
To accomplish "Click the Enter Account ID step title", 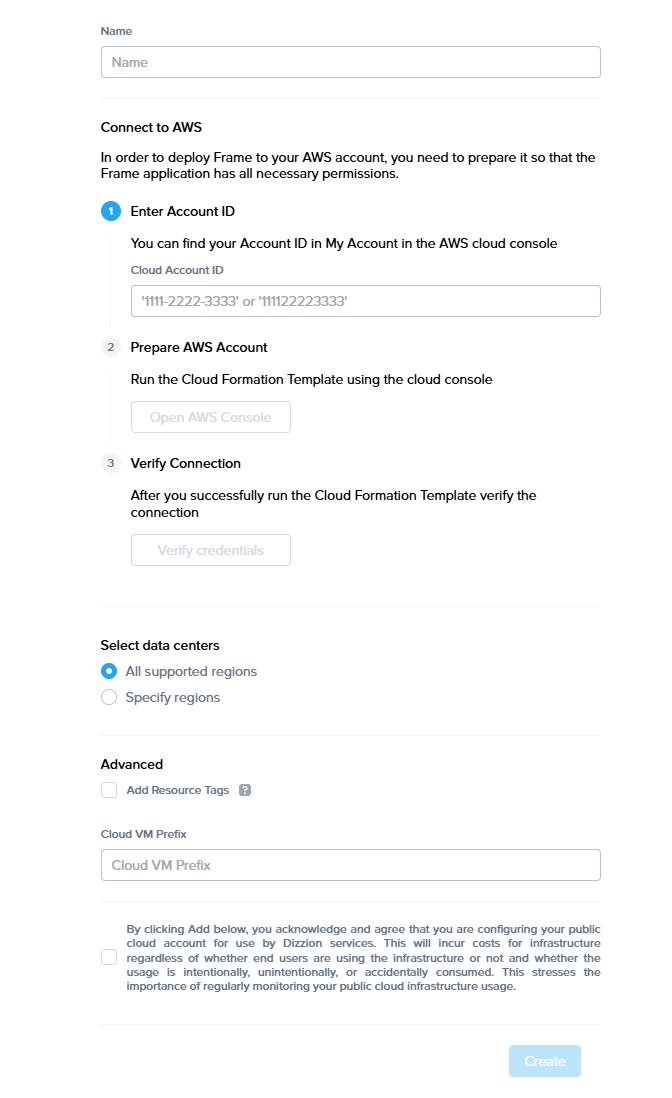I will click(x=182, y=211).
